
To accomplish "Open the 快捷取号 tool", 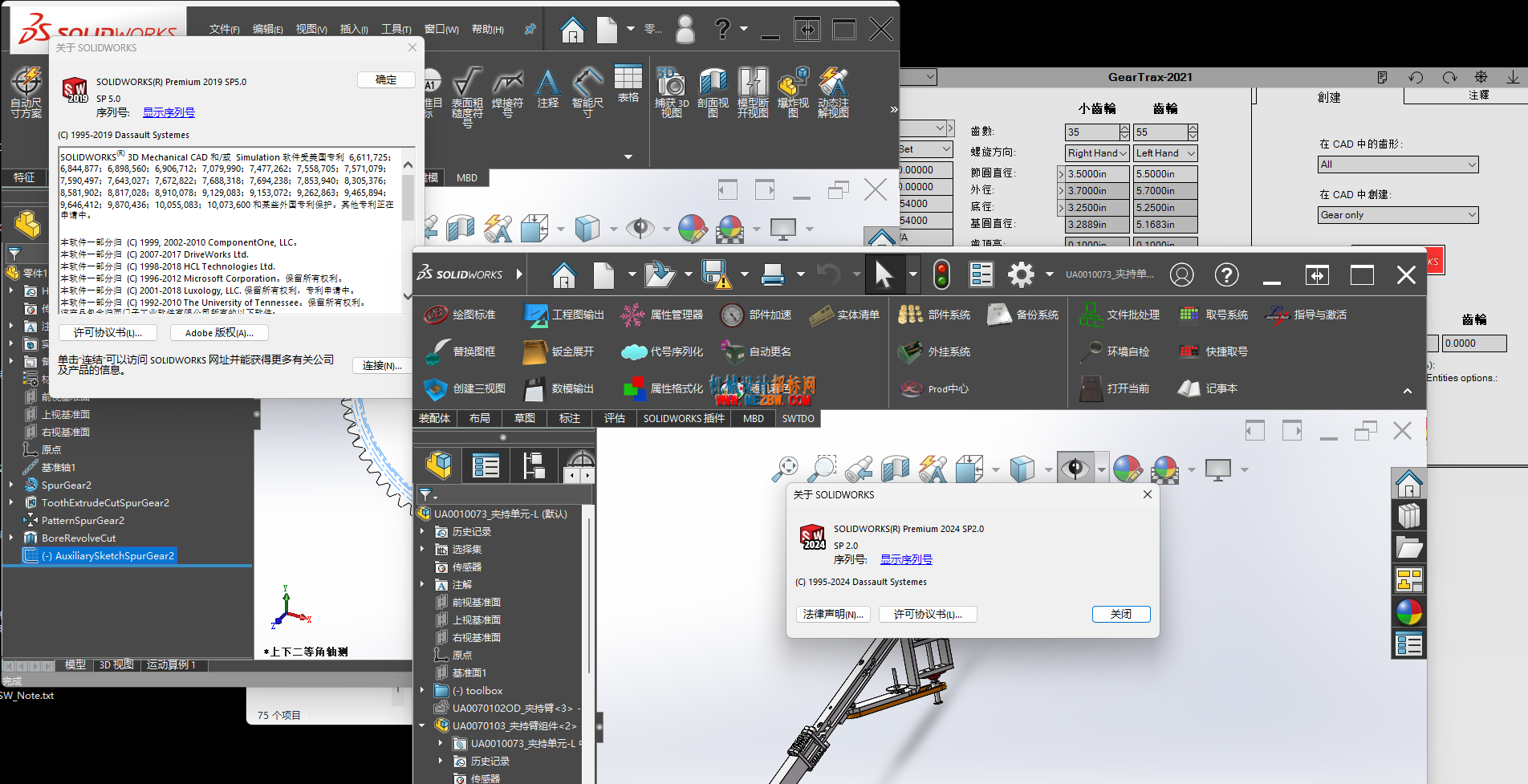I will [1213, 351].
